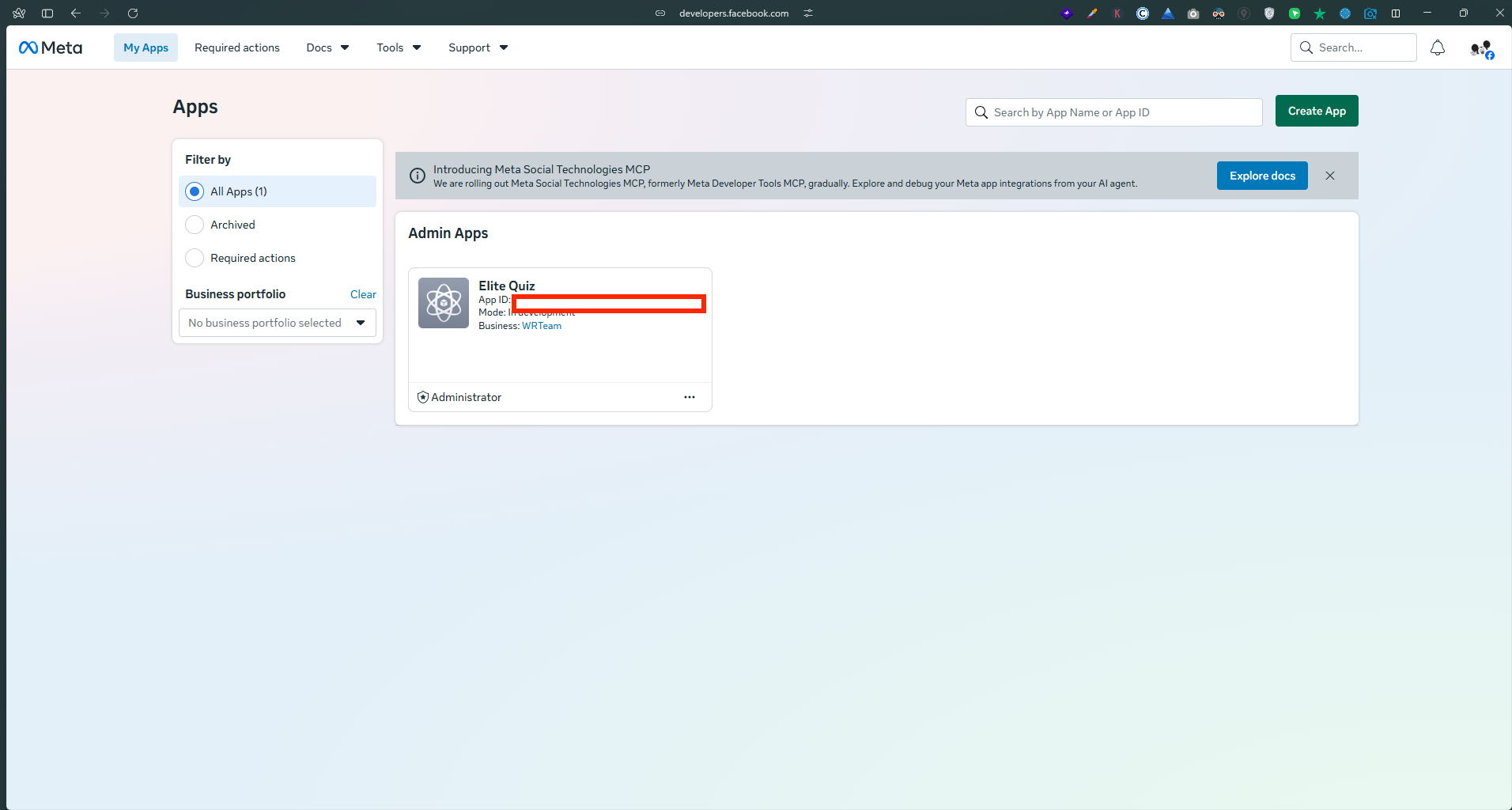Open the Elite Quiz three-dot options menu
This screenshot has height=810, width=1512.
690,397
